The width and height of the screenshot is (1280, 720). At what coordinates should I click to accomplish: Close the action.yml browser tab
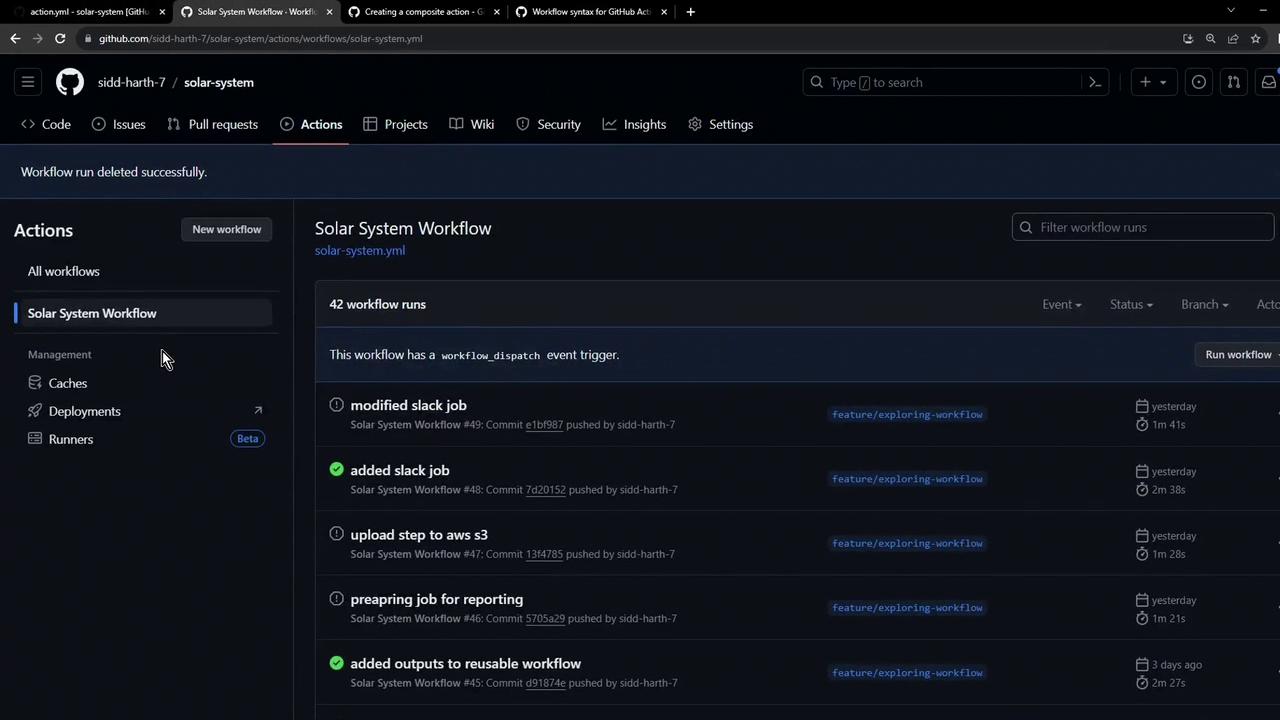(x=162, y=12)
